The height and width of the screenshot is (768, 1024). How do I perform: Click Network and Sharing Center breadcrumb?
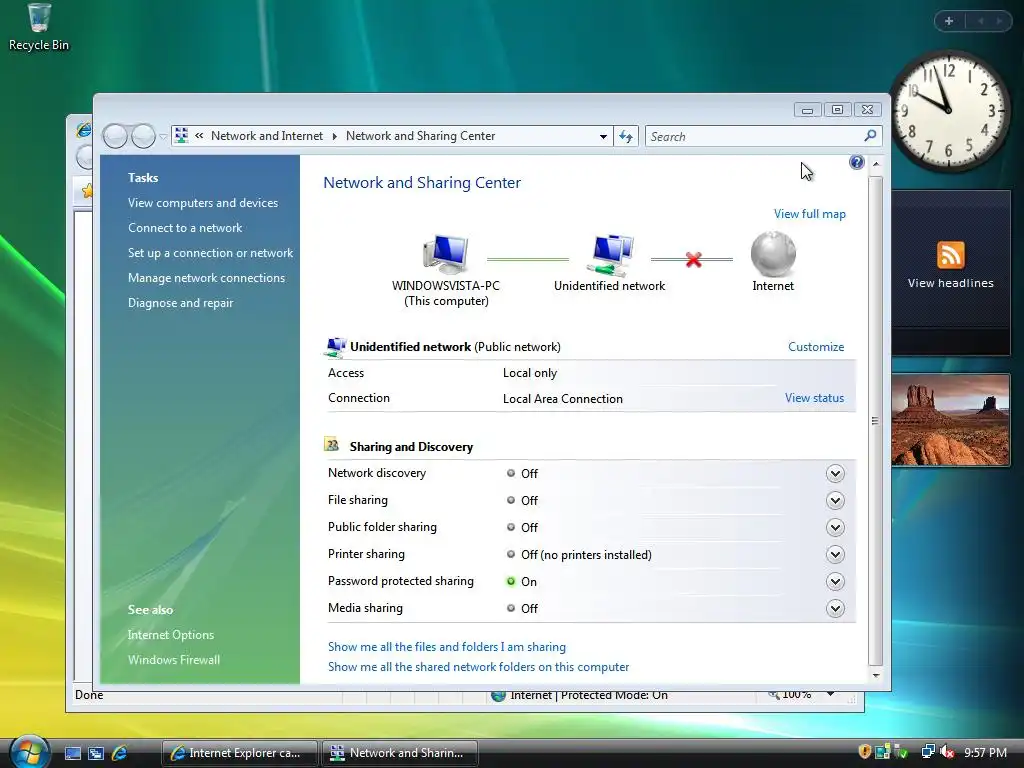point(421,136)
